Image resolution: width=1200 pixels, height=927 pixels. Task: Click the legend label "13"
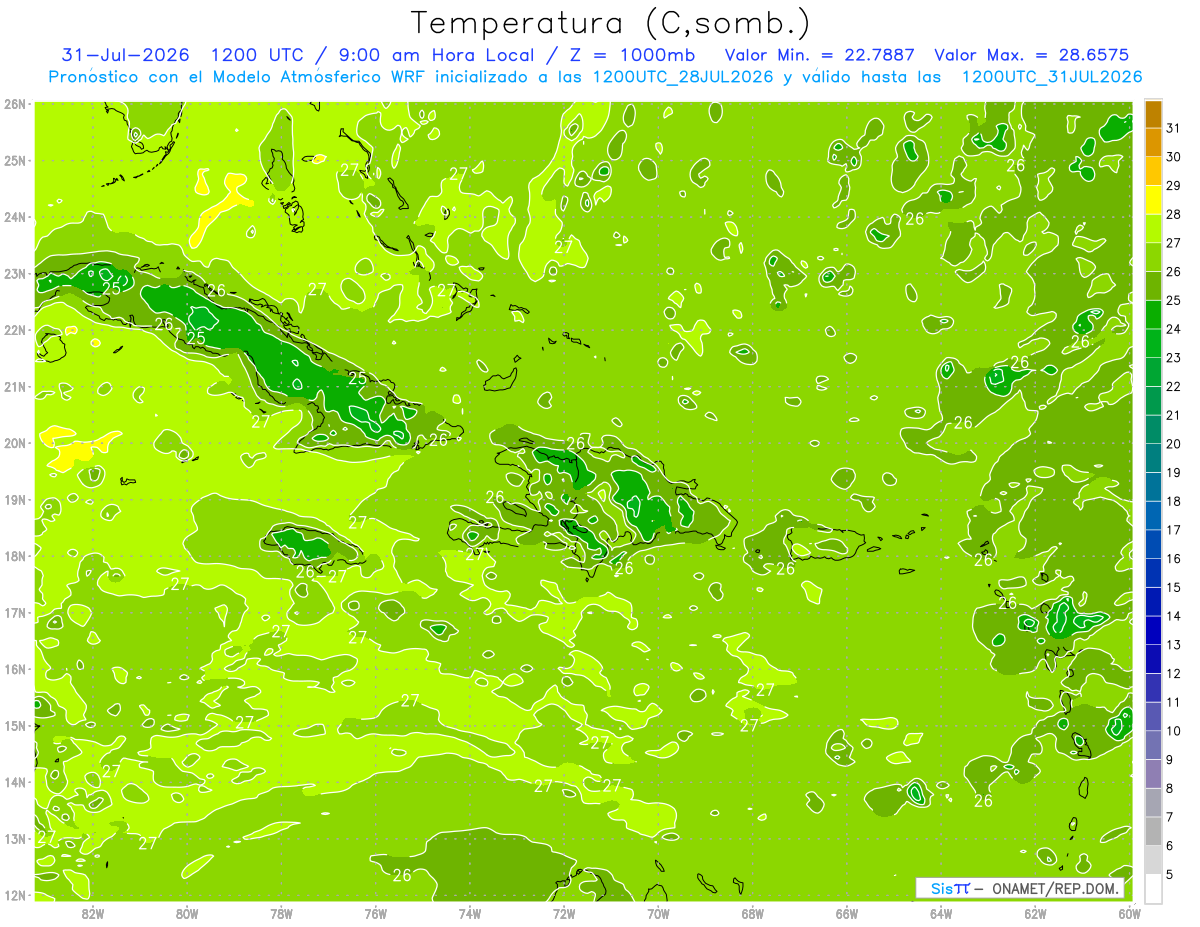[x=1173, y=644]
